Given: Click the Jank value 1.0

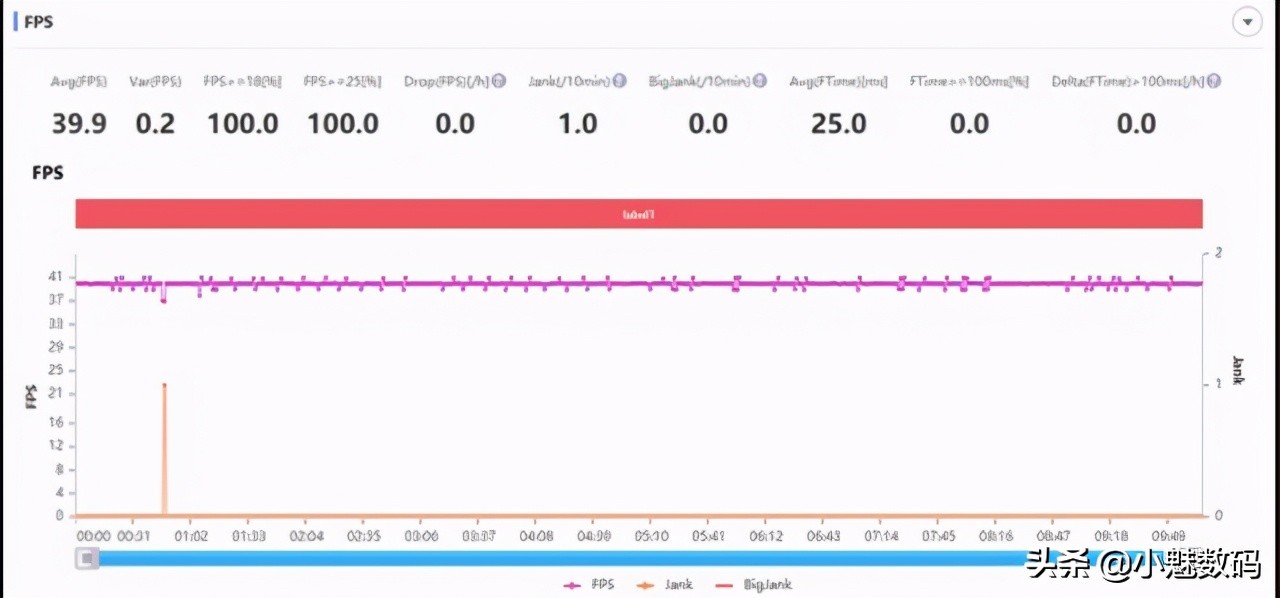Looking at the screenshot, I should (x=577, y=124).
